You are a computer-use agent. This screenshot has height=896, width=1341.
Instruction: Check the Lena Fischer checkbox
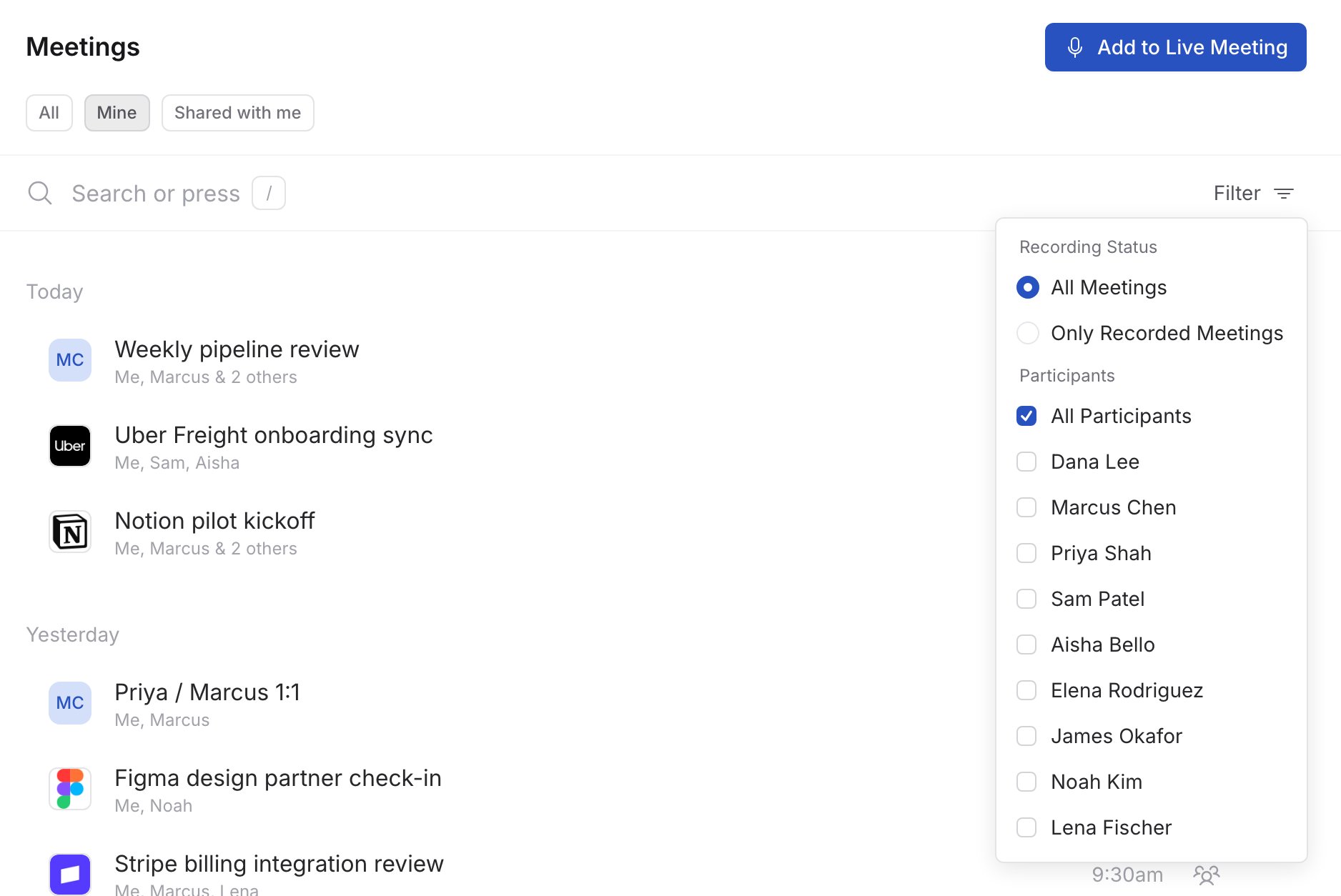pyautogui.click(x=1026, y=827)
